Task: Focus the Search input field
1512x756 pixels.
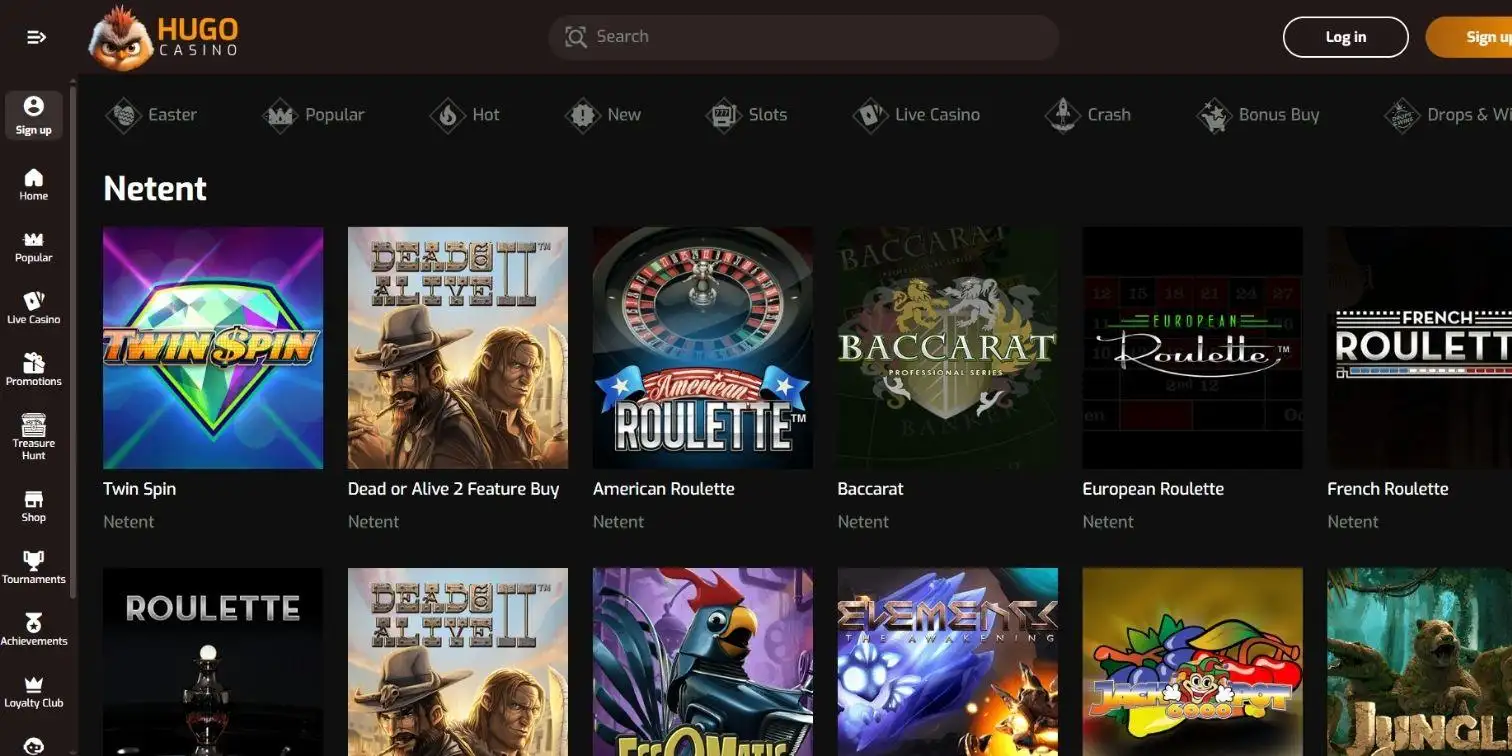Action: [803, 37]
